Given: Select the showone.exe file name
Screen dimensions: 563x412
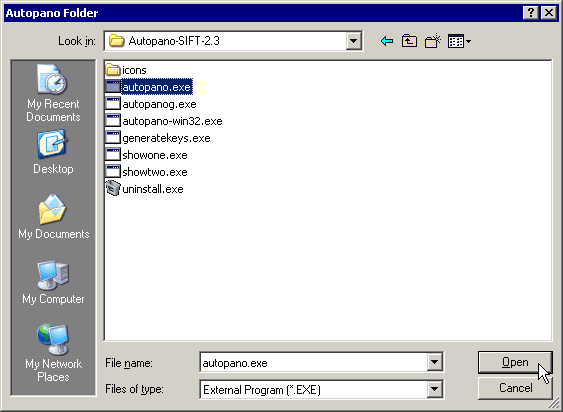Looking at the screenshot, I should tap(155, 155).
